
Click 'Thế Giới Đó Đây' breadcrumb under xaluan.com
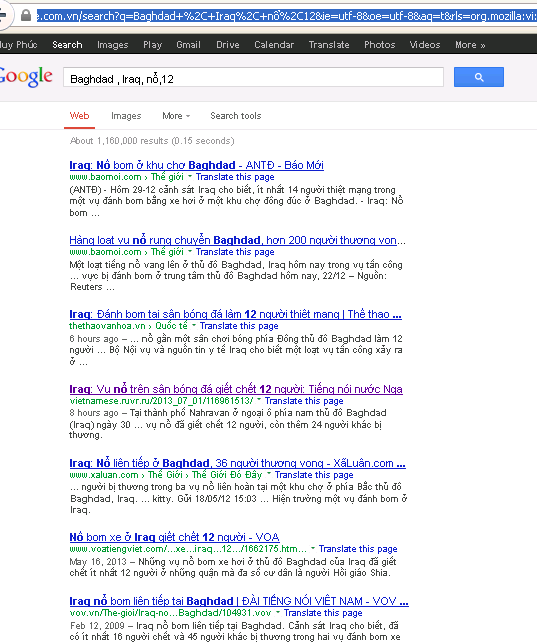click(x=227, y=475)
